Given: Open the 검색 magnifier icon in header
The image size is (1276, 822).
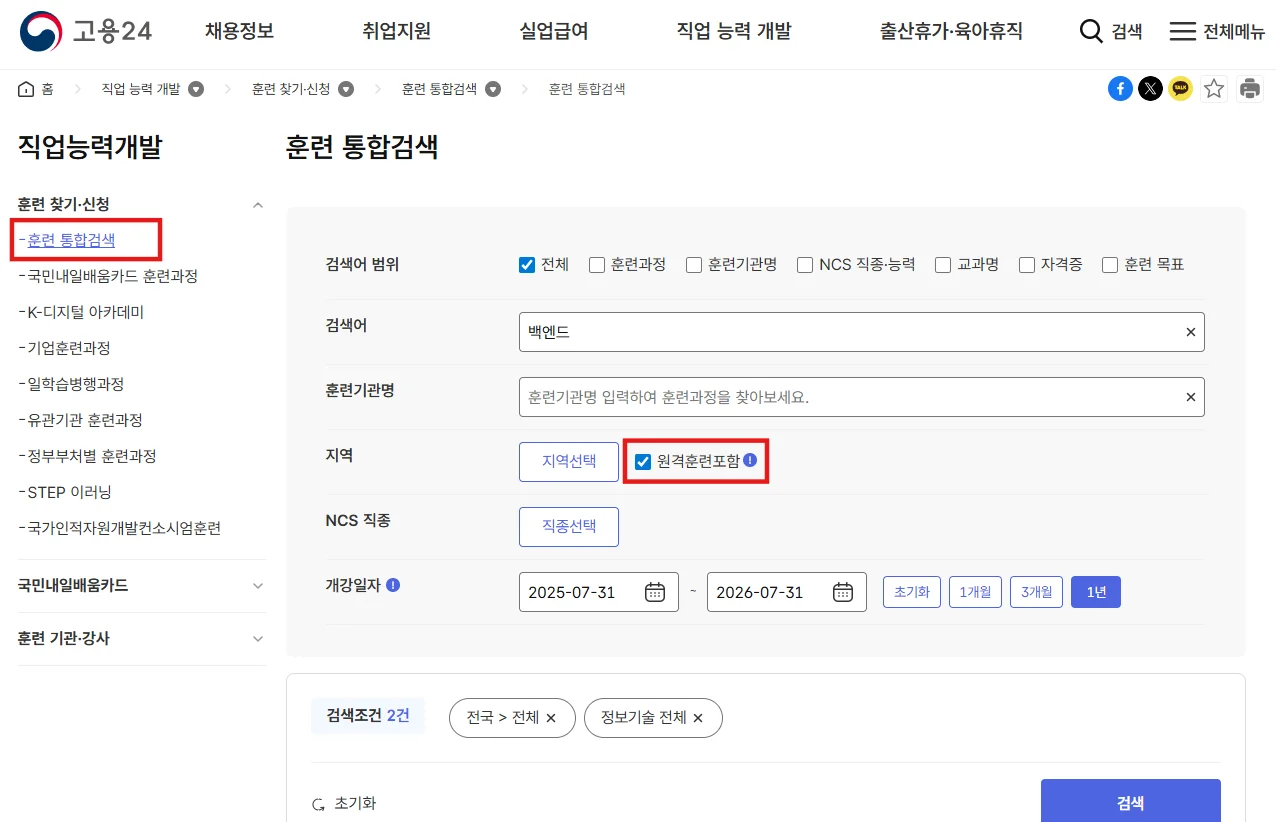Looking at the screenshot, I should click(x=1091, y=31).
